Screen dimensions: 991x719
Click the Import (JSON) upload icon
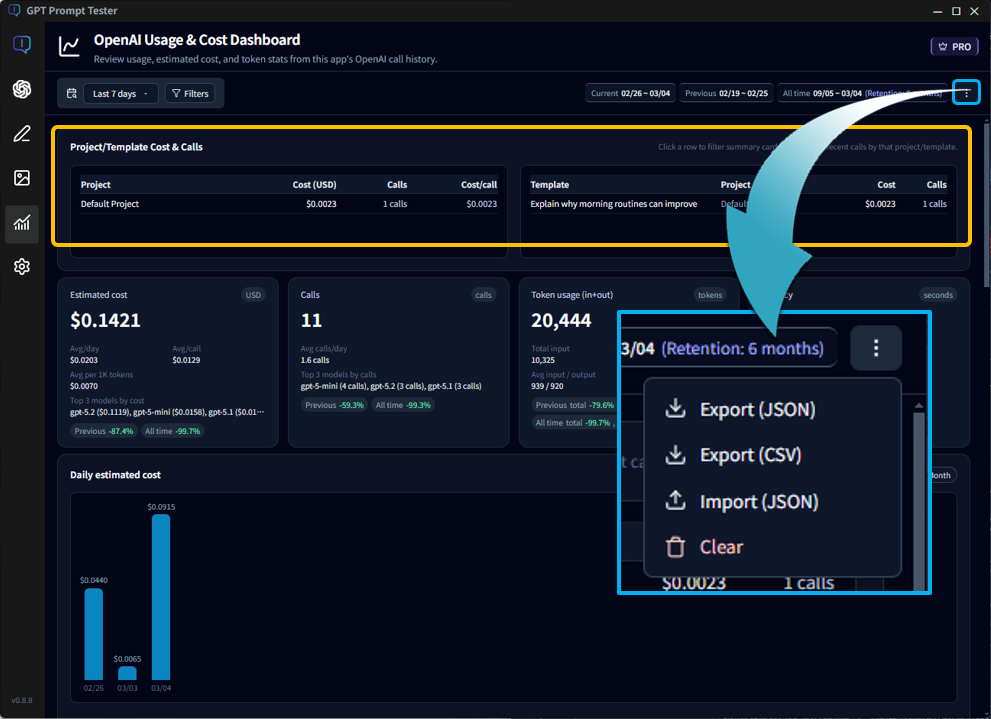[675, 501]
